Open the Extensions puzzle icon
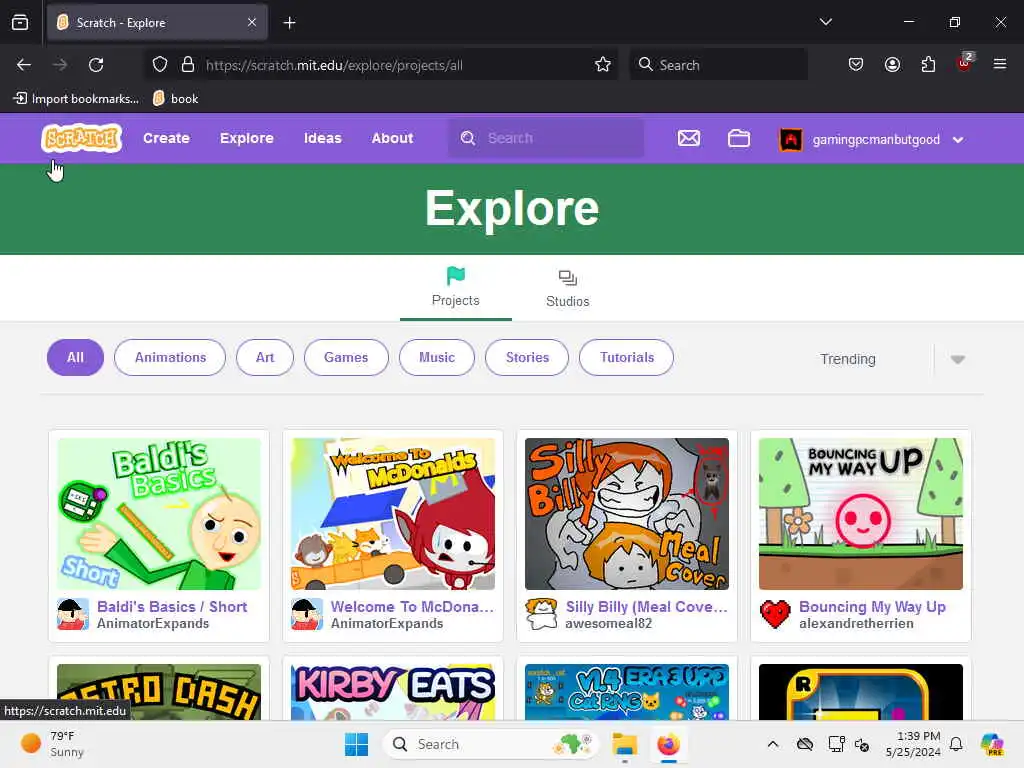This screenshot has height=768, width=1024. (x=928, y=65)
